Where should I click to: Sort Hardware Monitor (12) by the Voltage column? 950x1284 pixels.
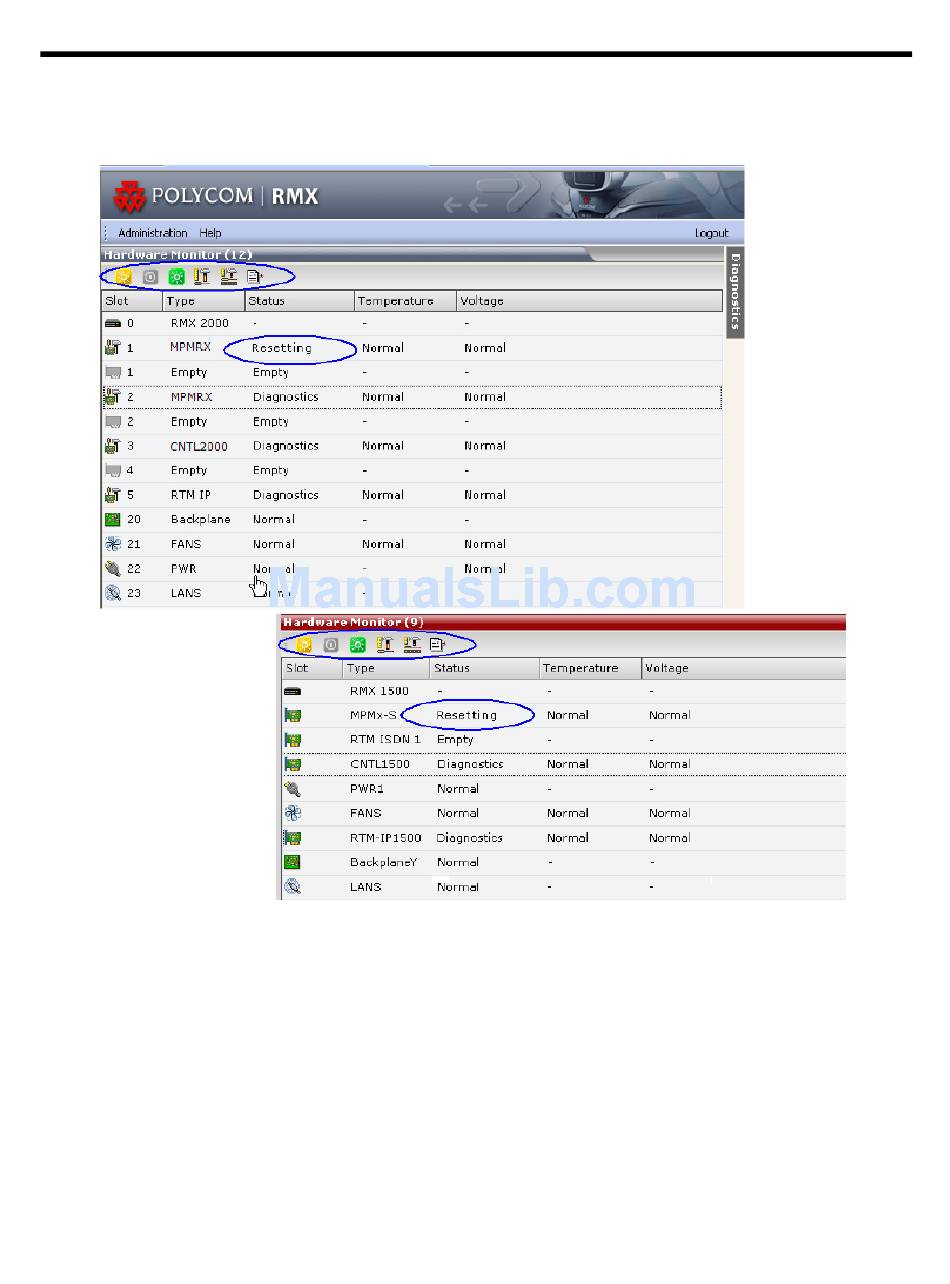click(589, 301)
